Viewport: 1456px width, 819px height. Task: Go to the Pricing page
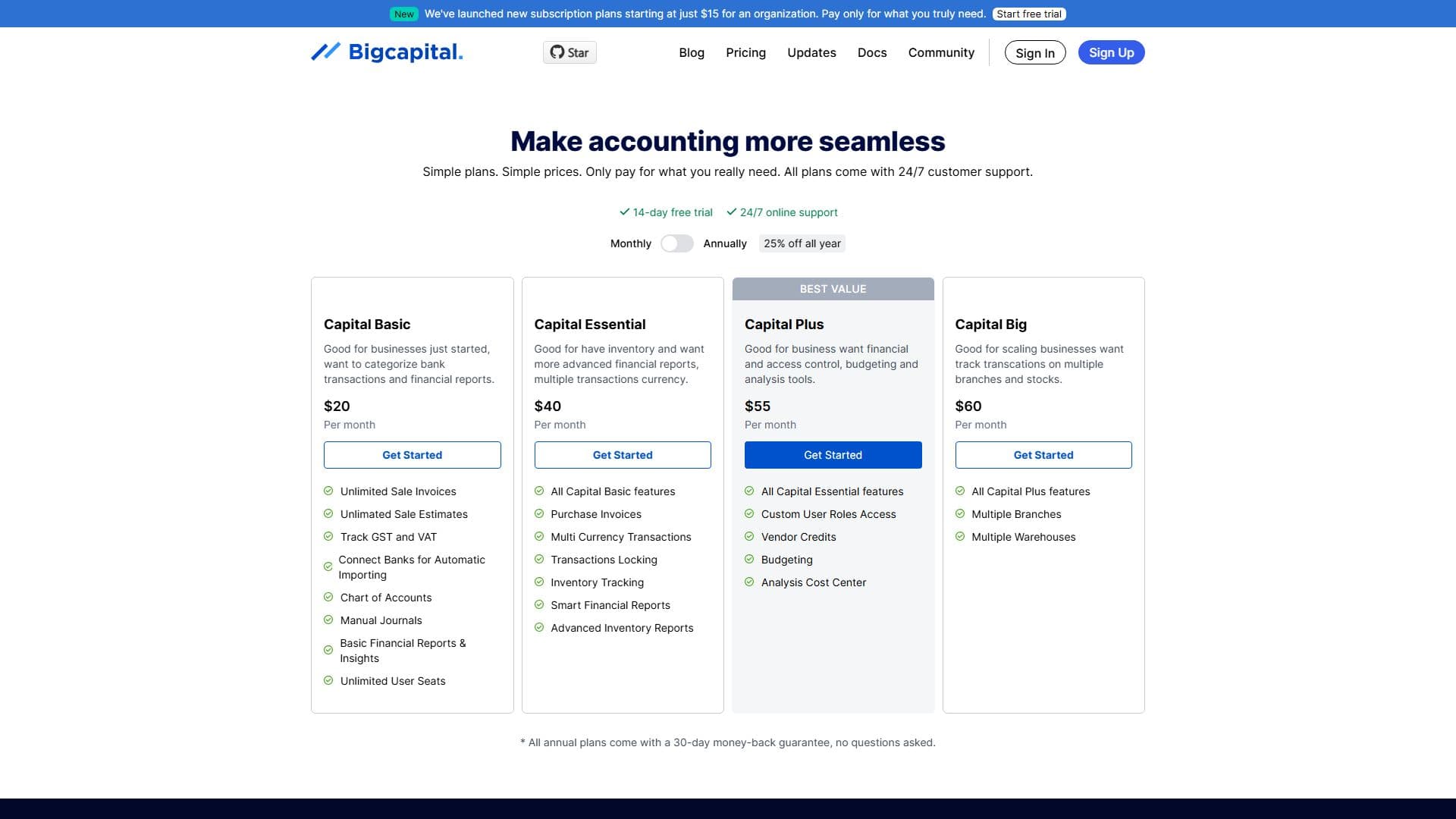click(x=745, y=52)
